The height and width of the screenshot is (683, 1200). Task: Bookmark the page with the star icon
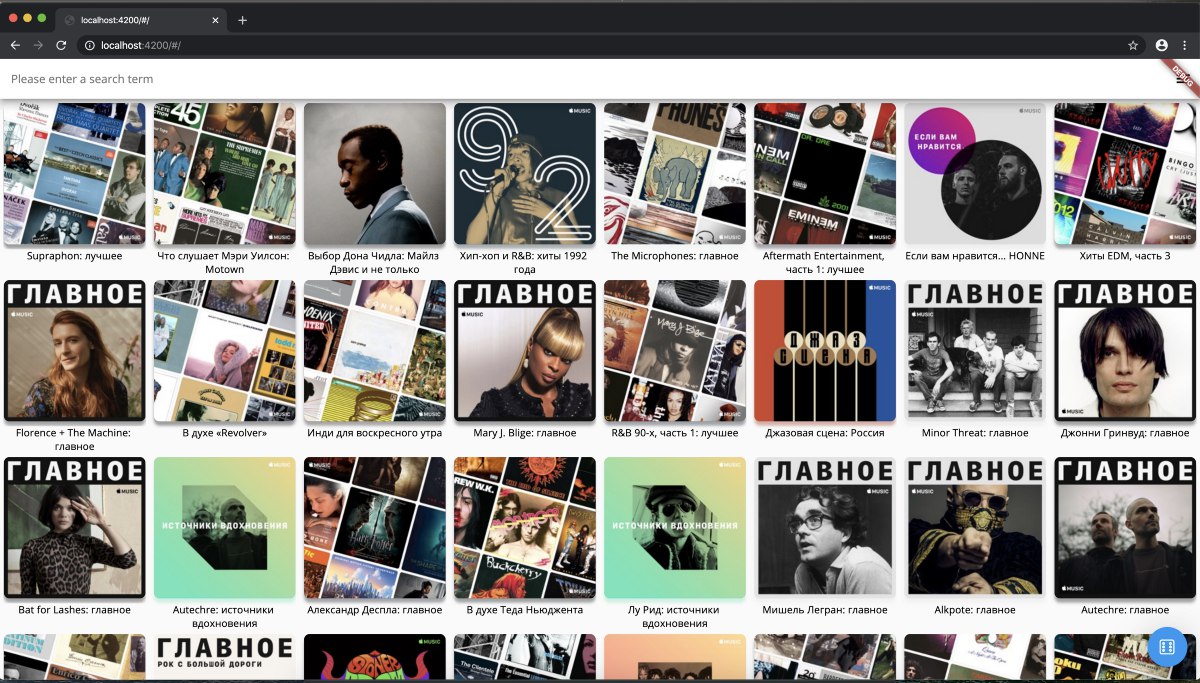(1133, 45)
